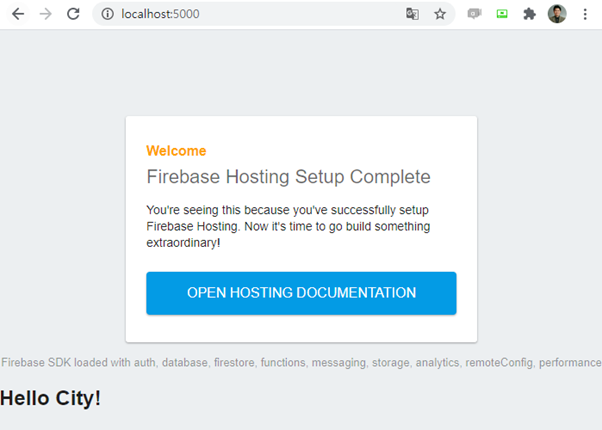Reload the localhost page
Screen dimensions: 602x430
(73, 14)
